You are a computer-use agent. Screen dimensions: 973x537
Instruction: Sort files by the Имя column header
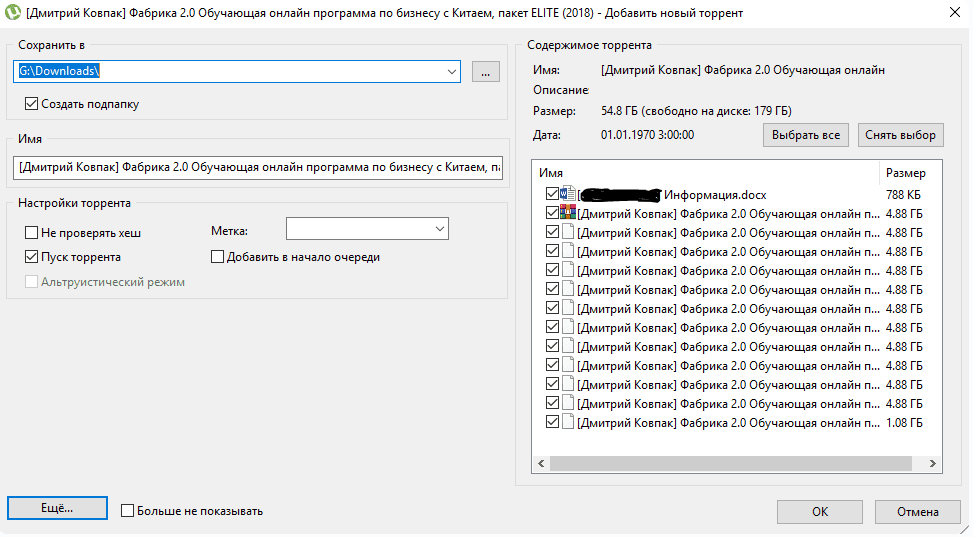pos(700,172)
